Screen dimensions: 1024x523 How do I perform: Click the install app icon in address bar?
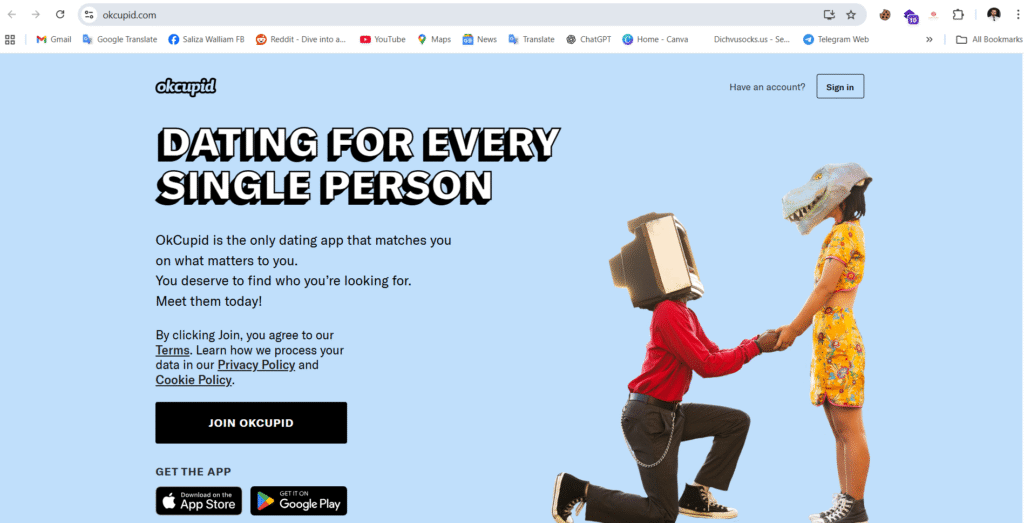829,14
